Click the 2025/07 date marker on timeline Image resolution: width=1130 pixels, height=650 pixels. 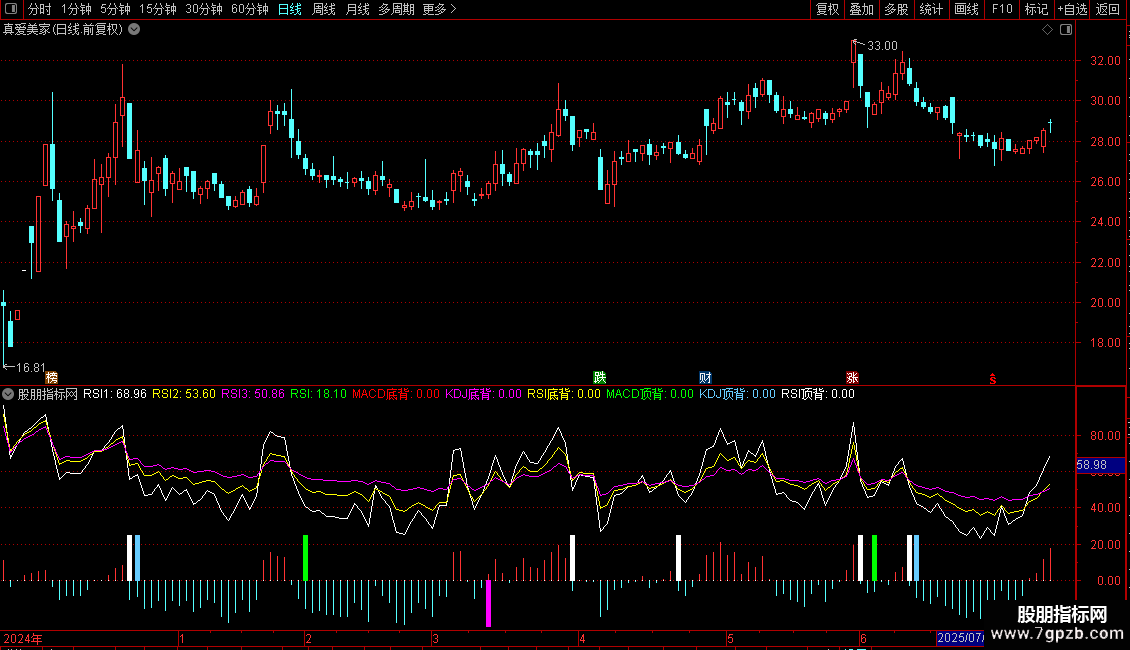960,638
